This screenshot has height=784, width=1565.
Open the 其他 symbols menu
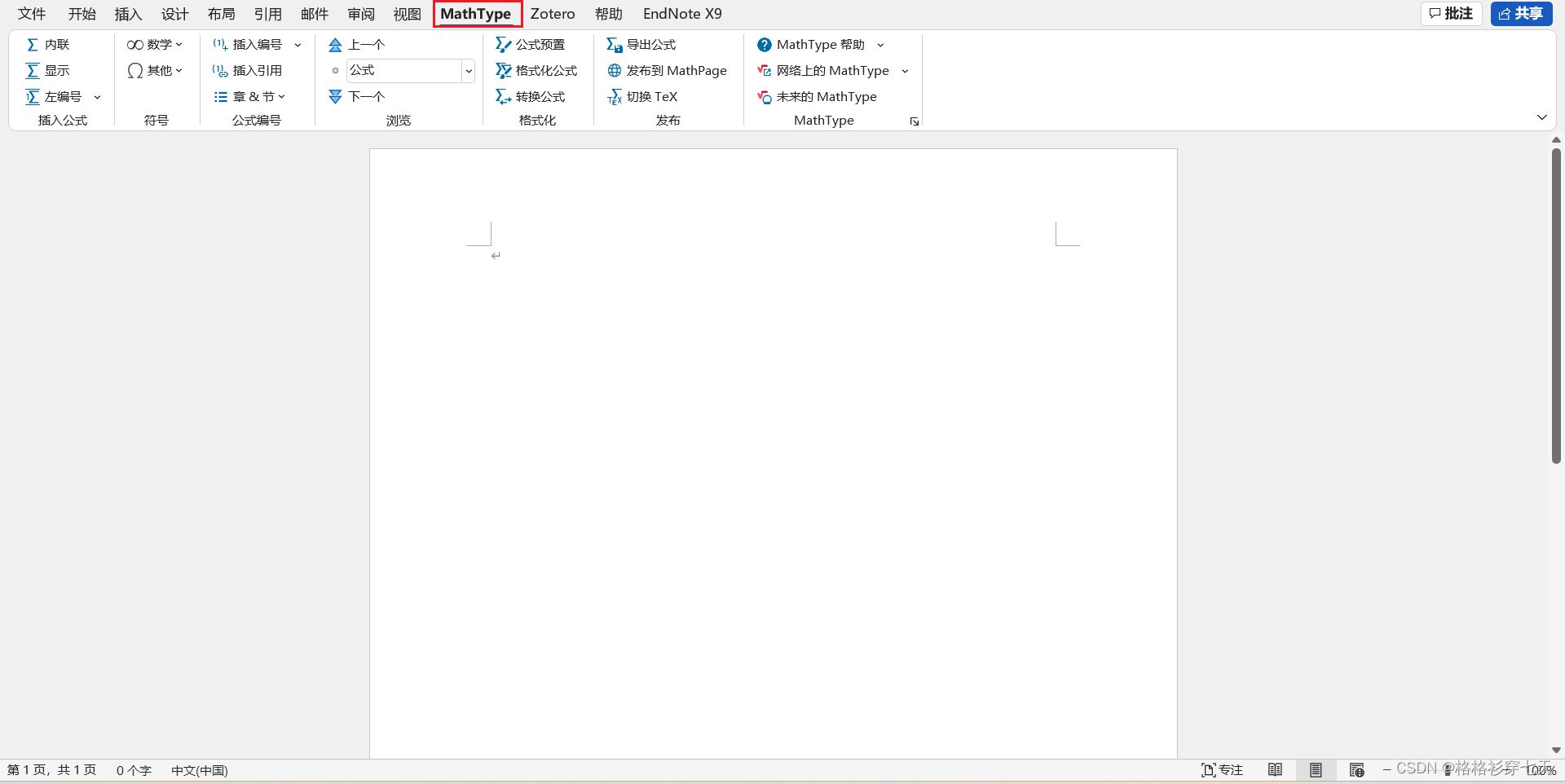155,71
